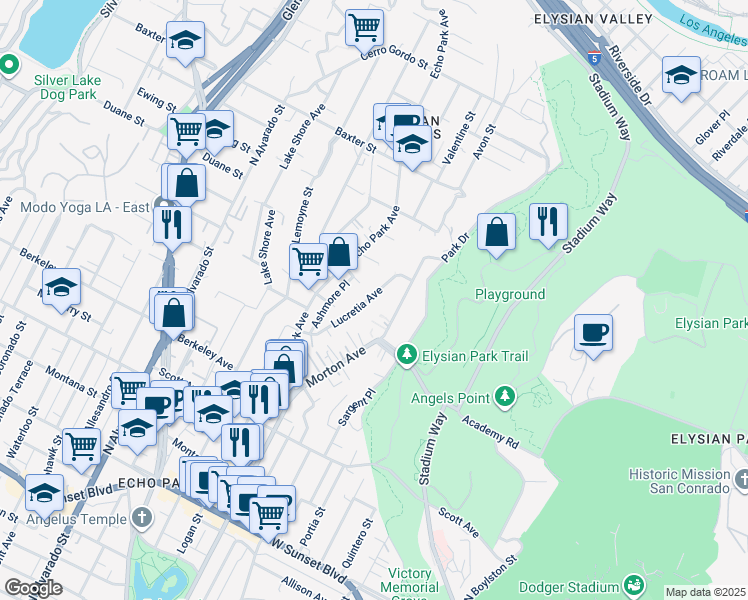Select the shopping bag marker by Park Dr
Screen dimensions: 748x600
point(496,233)
